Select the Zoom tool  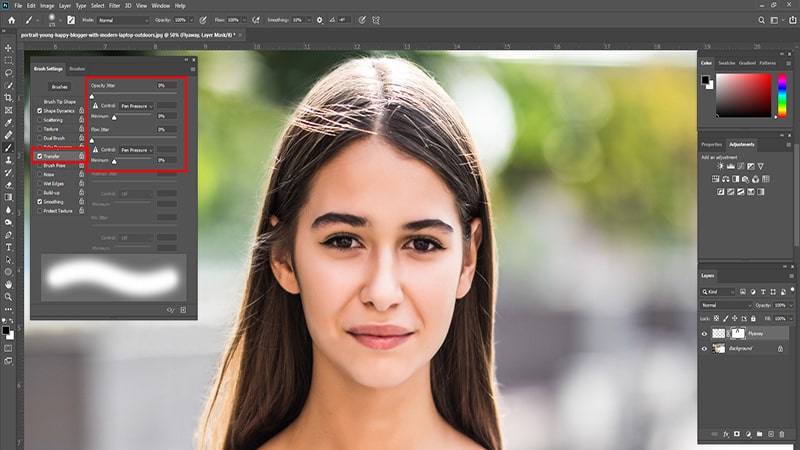click(x=8, y=296)
